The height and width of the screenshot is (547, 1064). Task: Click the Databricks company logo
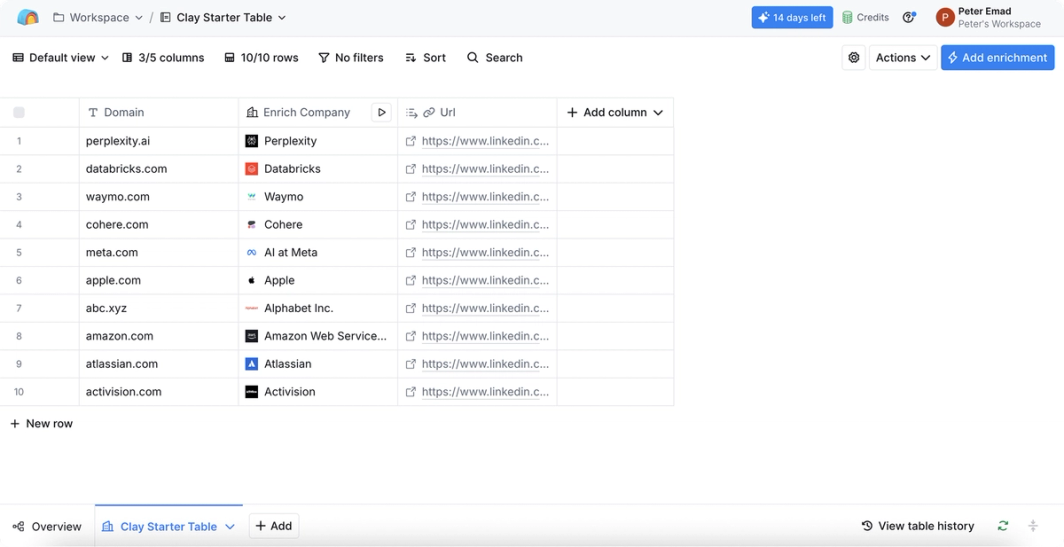pyautogui.click(x=252, y=169)
